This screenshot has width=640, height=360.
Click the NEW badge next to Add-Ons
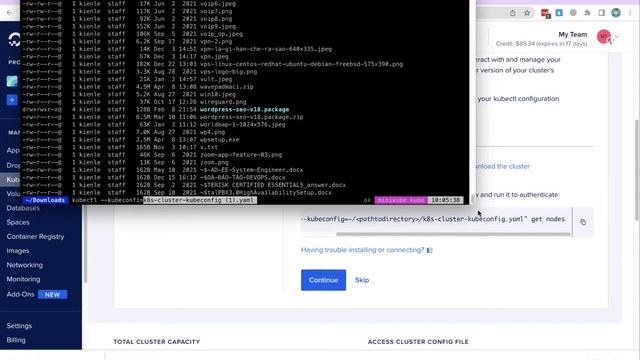click(52, 295)
